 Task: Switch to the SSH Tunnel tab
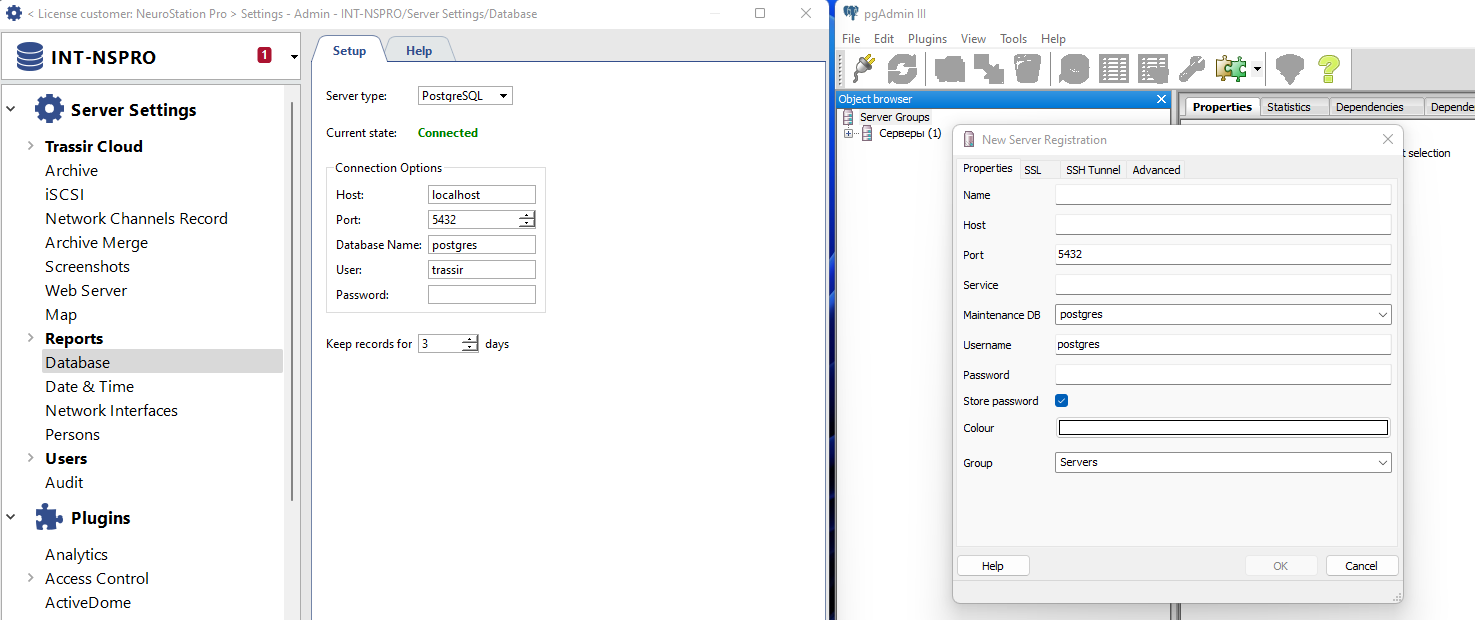[x=1093, y=170]
